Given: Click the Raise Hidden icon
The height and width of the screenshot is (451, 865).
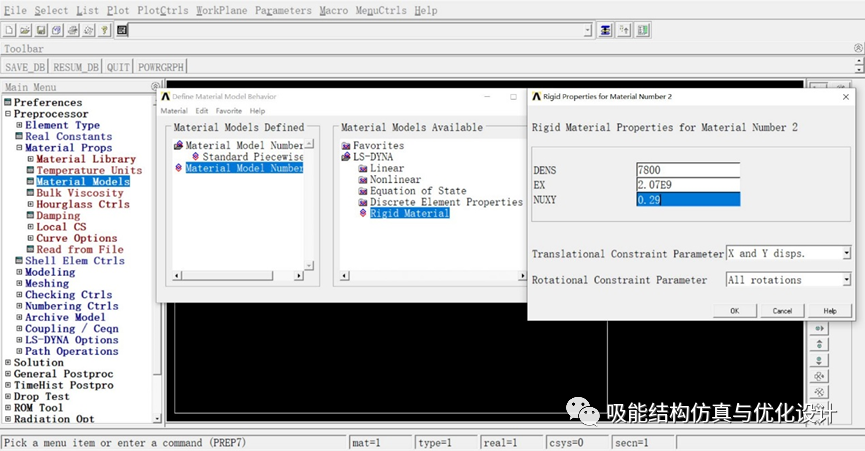Looking at the screenshot, I should tap(606, 30).
